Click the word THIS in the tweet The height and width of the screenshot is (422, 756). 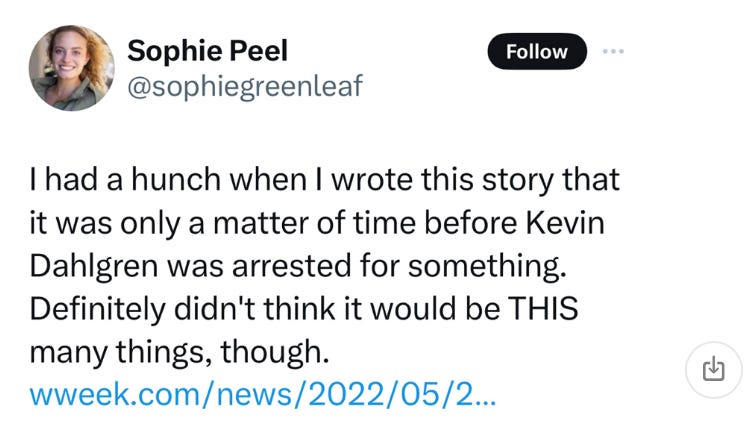tap(543, 309)
